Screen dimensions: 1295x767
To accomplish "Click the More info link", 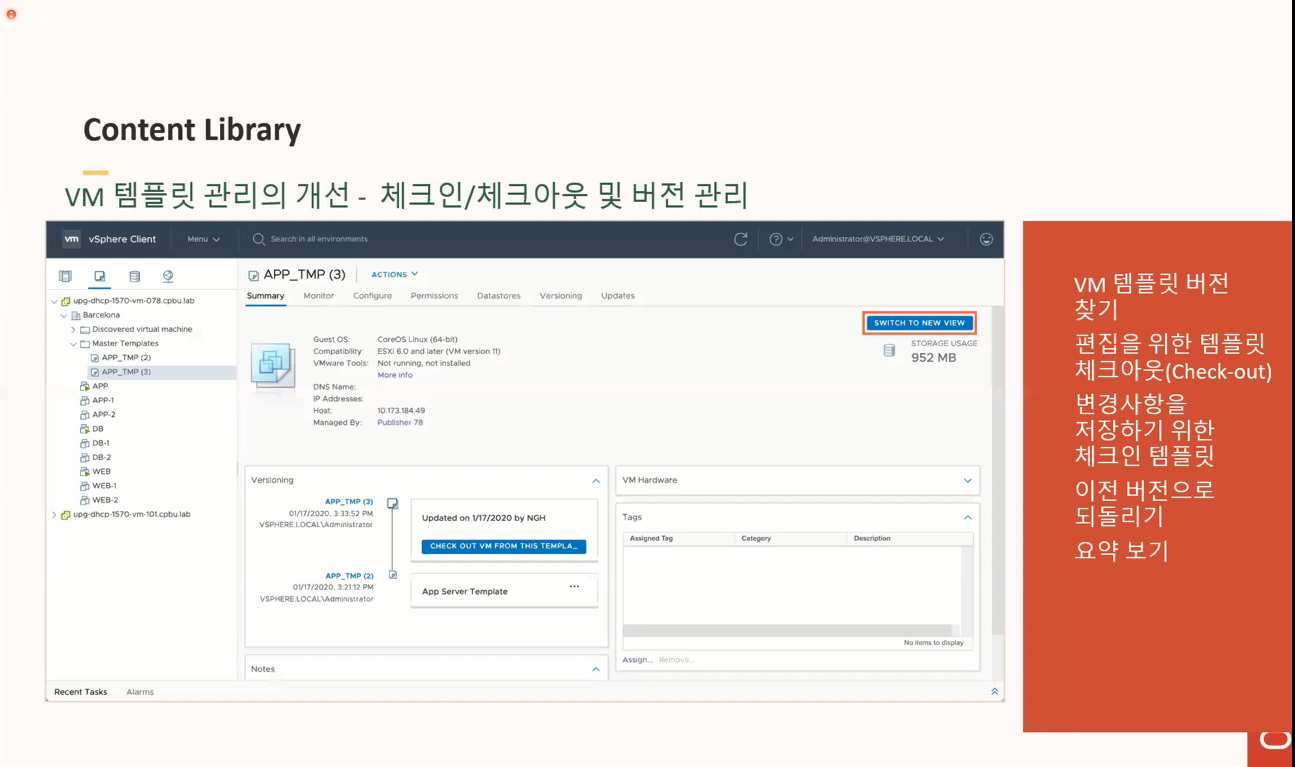I will pos(394,375).
